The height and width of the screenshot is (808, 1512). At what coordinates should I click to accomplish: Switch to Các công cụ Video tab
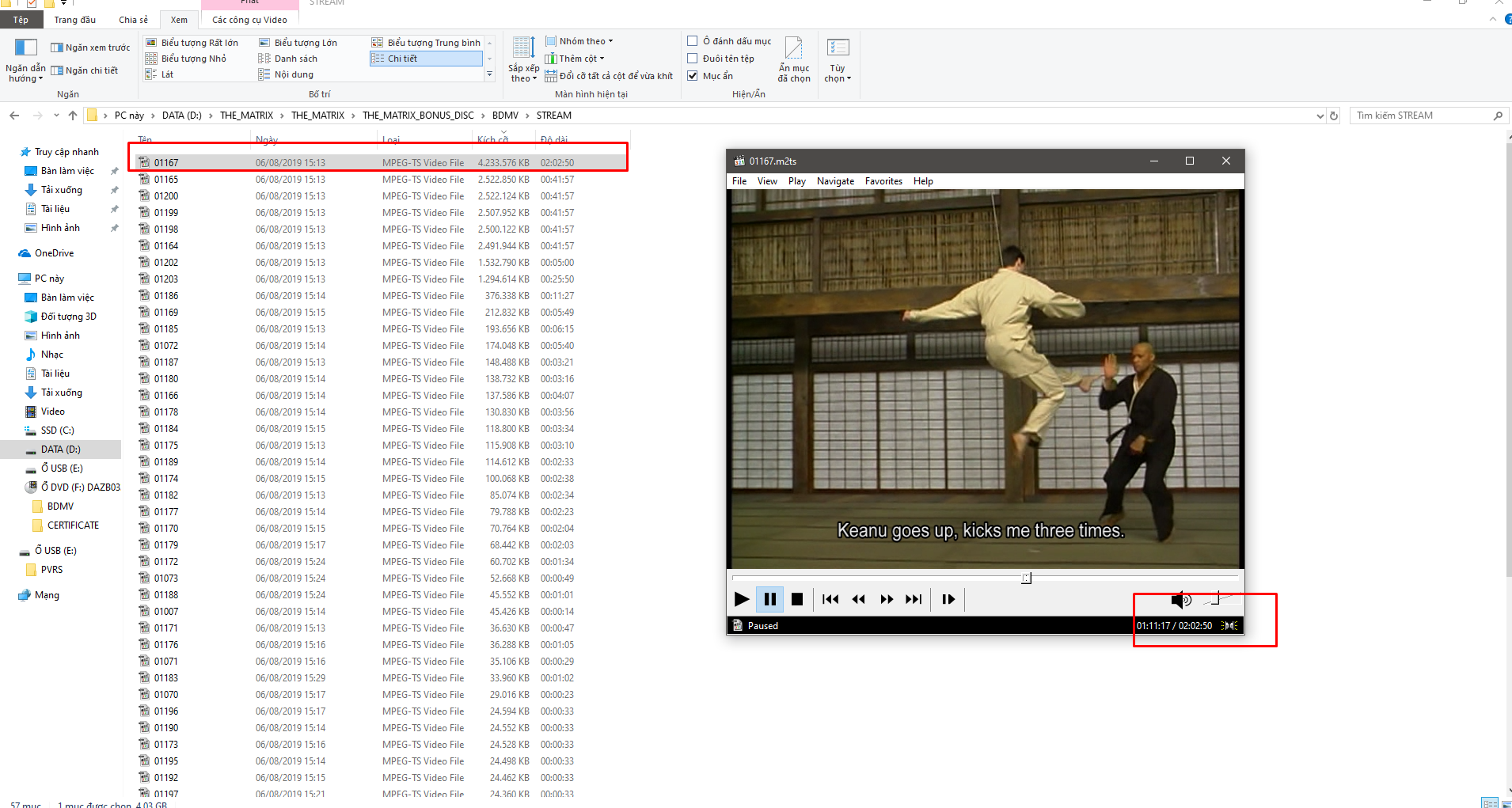[249, 20]
